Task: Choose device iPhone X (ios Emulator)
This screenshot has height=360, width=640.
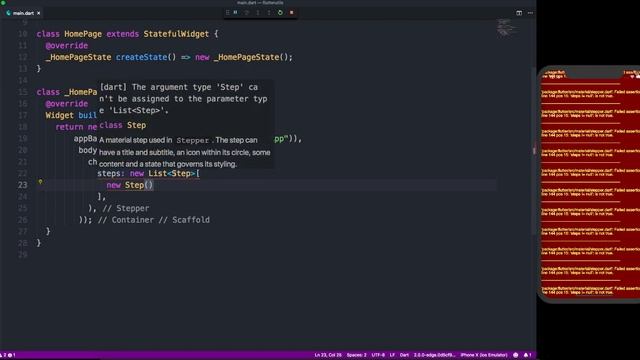Action: 484,355
